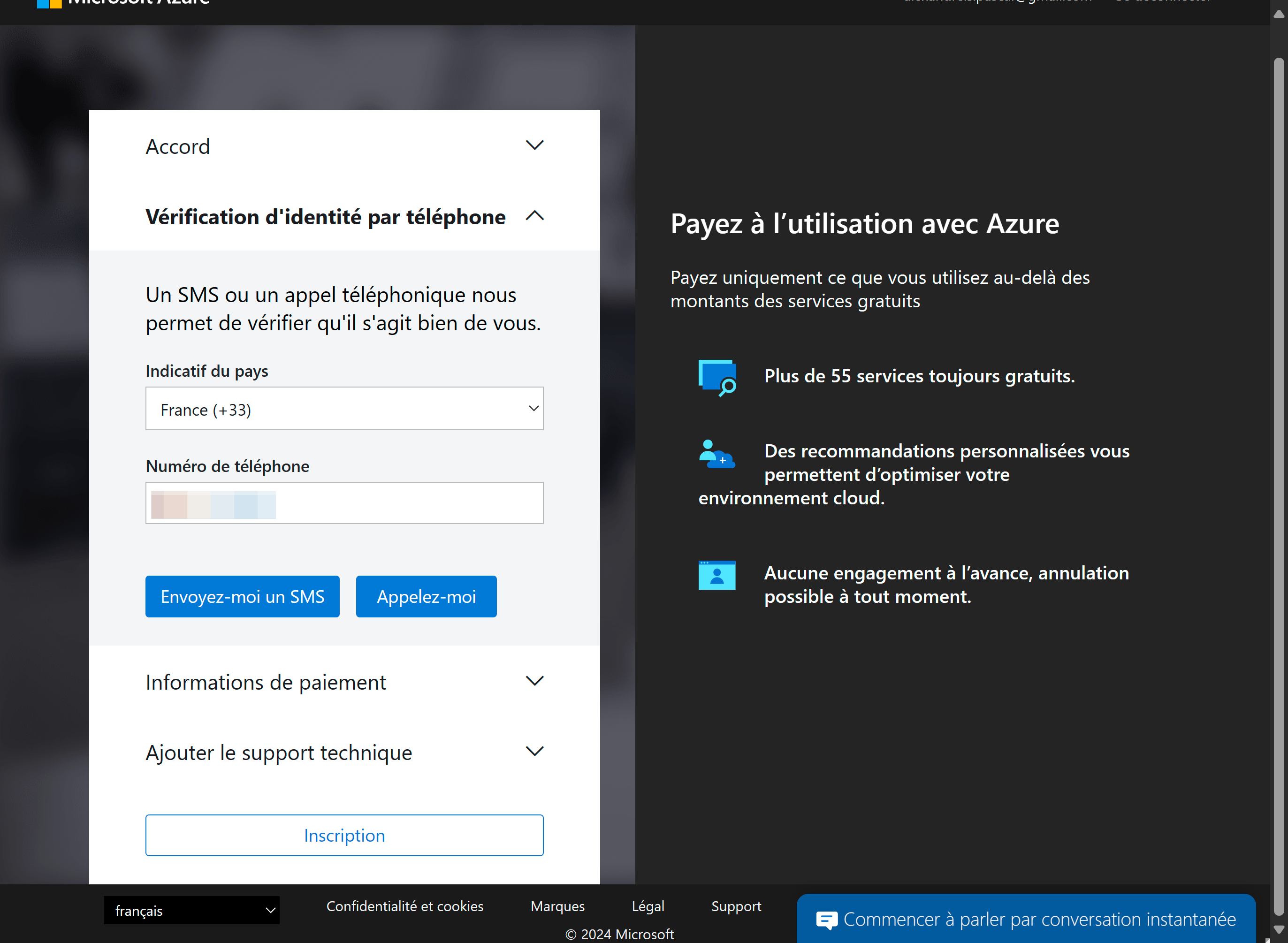1288x943 pixels.
Task: Click the no-commitment account card icon
Action: 717,575
